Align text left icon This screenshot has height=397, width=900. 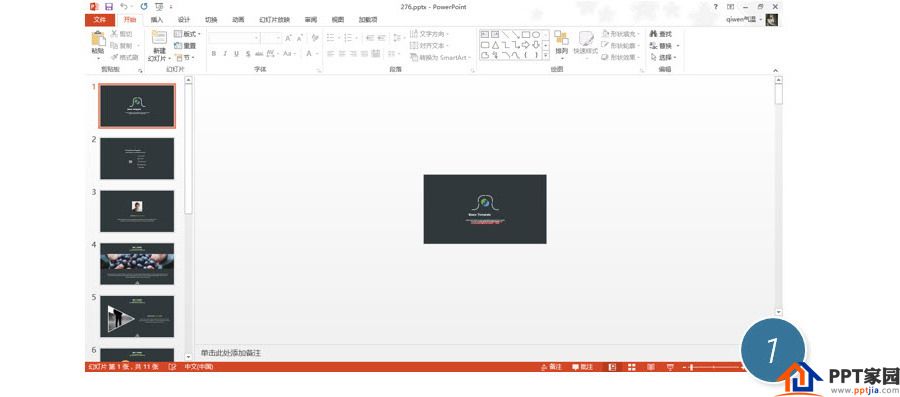tap(331, 53)
